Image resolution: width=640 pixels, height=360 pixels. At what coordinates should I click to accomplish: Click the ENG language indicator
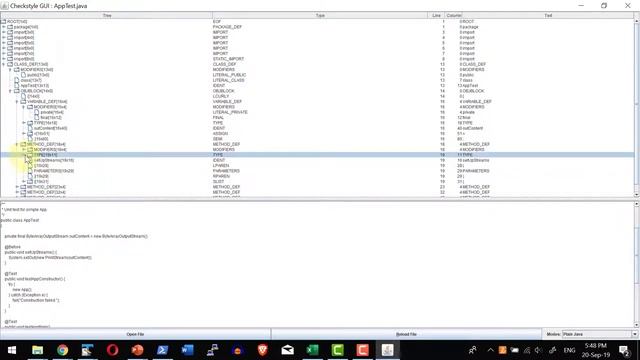click(569, 350)
